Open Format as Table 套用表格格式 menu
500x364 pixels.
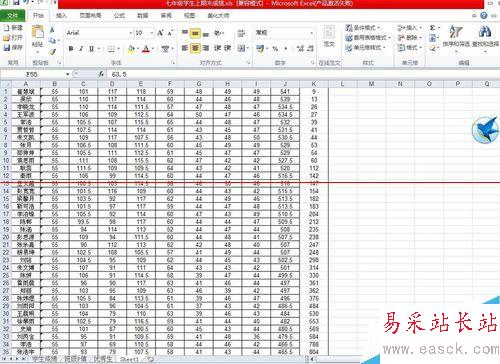tap(368, 38)
